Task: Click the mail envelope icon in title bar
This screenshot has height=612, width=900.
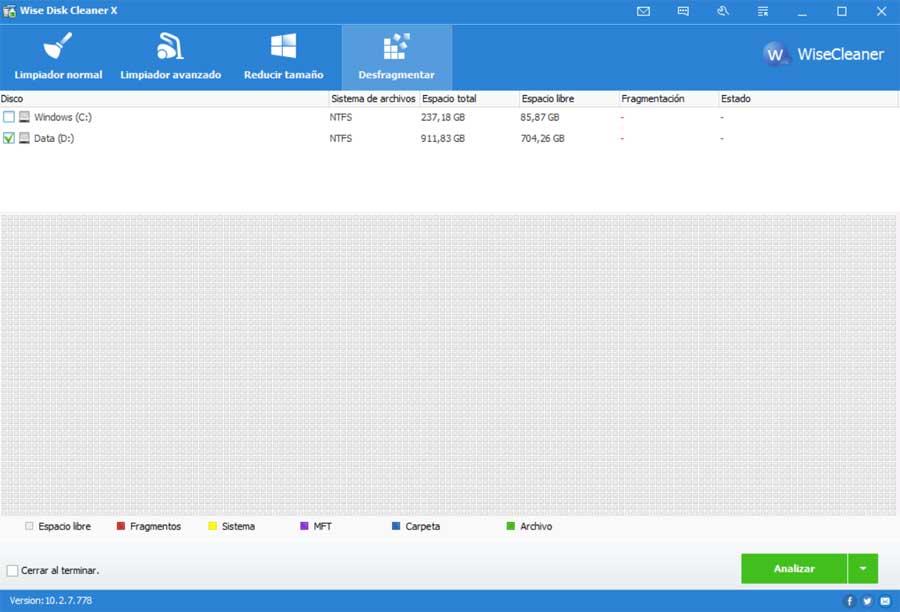Action: [x=643, y=11]
